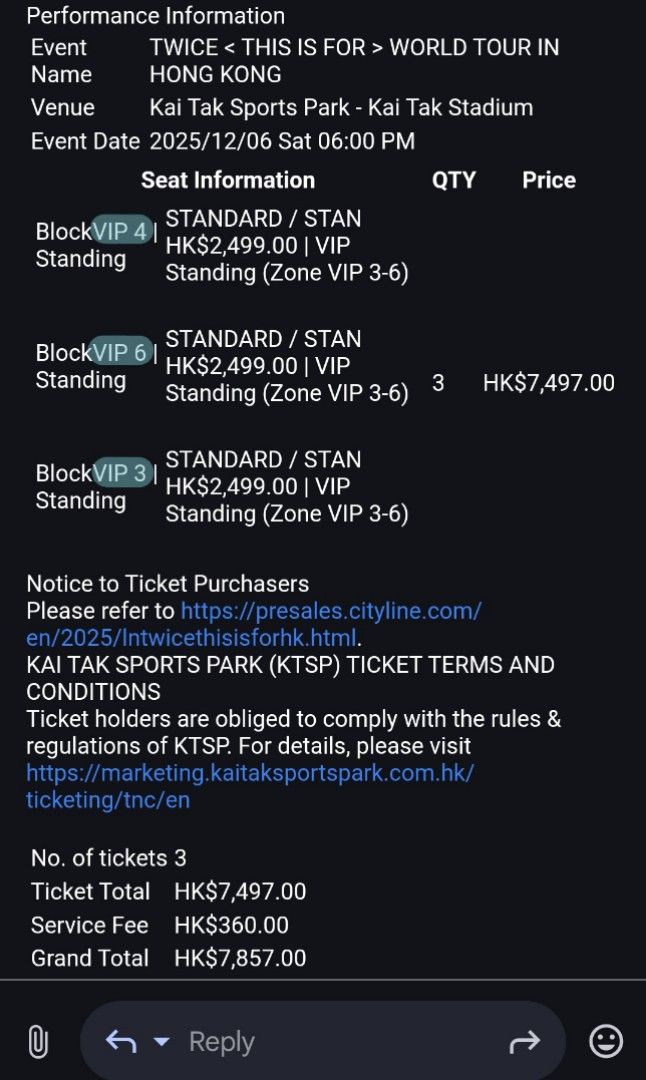This screenshot has width=646, height=1080.
Task: Select the highlighted VIP 4 block label
Action: (122, 230)
